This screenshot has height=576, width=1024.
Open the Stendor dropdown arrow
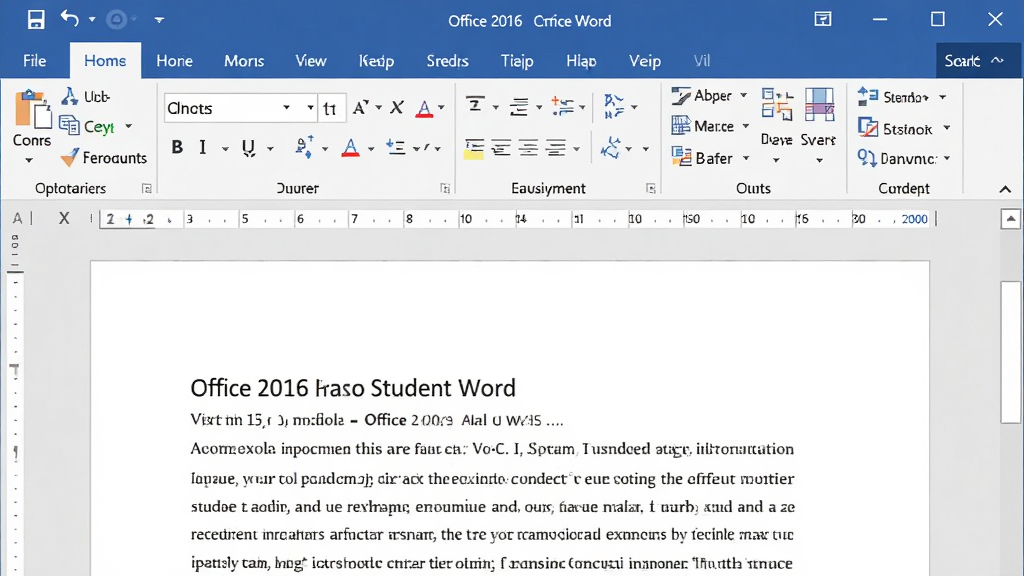pos(943,97)
